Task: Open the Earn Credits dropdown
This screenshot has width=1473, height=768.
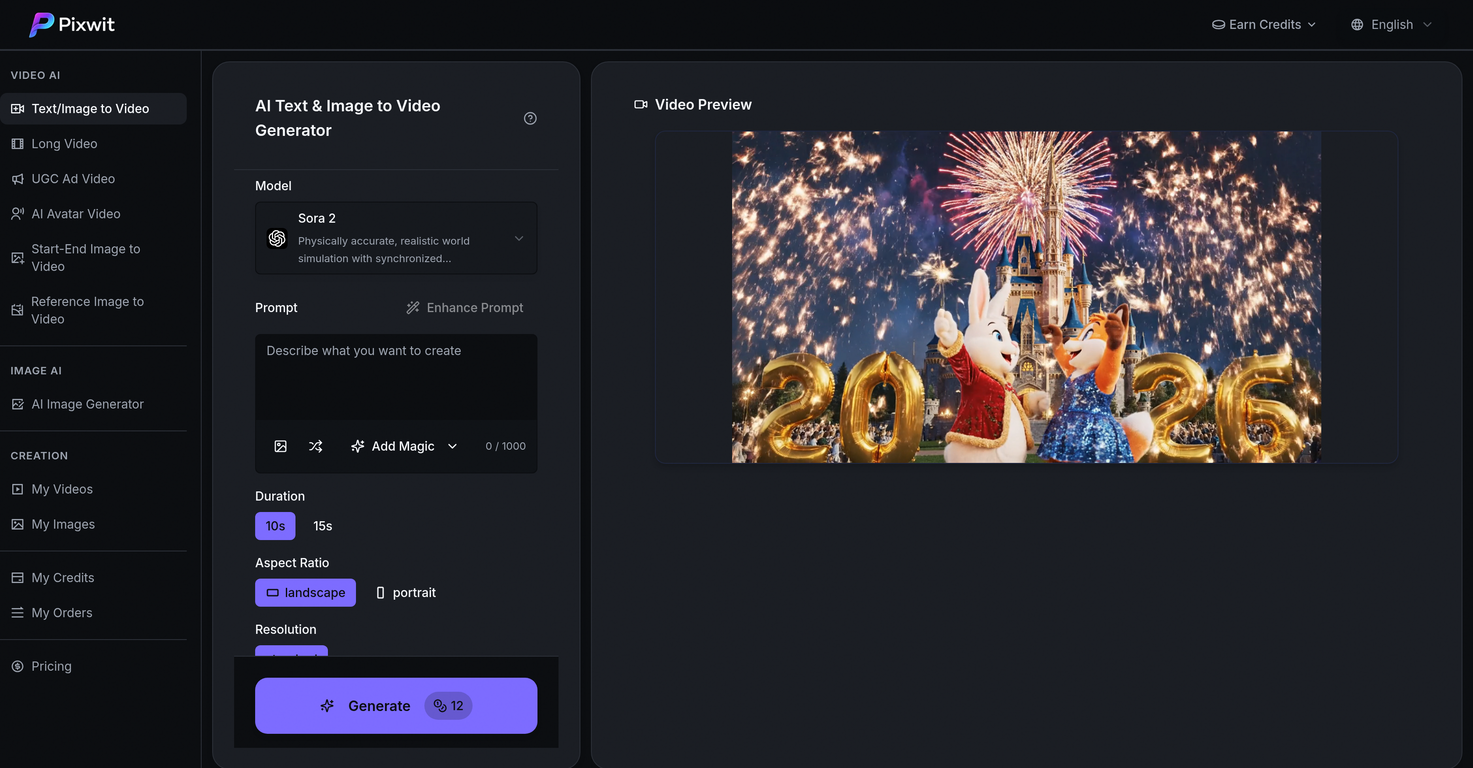Action: point(1264,25)
